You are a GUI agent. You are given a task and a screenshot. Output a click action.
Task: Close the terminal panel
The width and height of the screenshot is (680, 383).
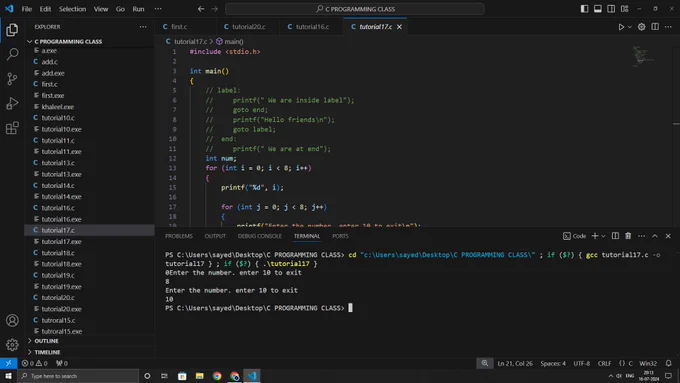668,236
